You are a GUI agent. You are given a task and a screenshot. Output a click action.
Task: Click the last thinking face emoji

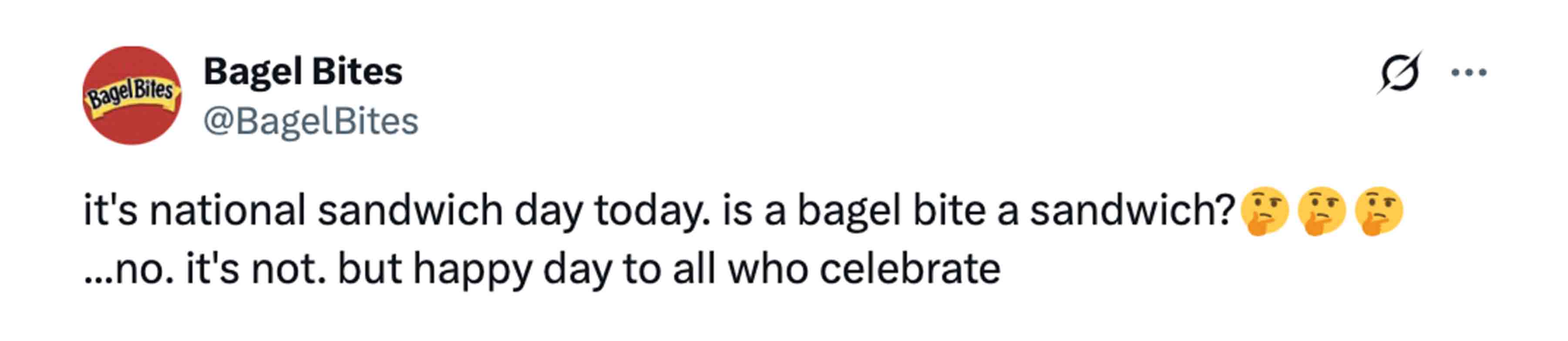(1379, 211)
